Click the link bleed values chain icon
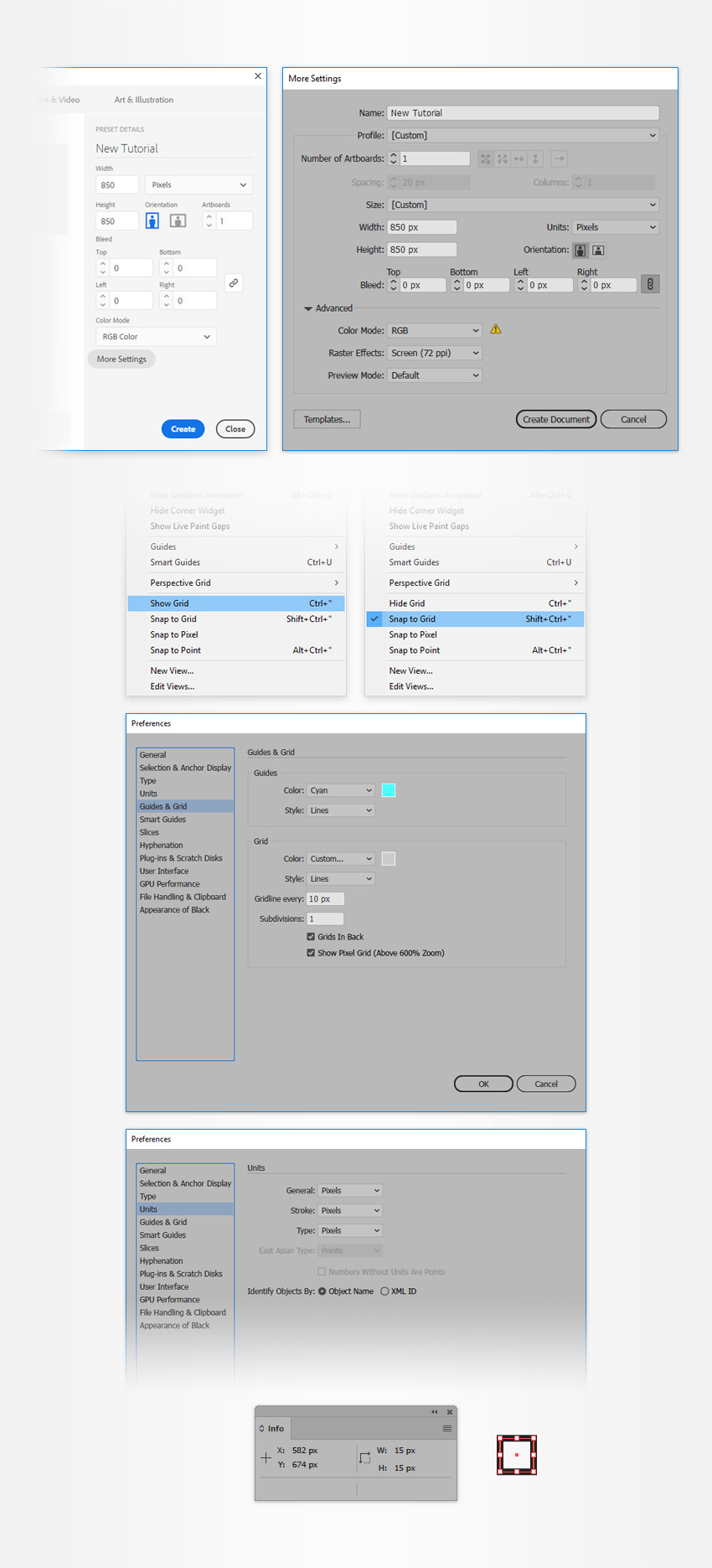 [x=234, y=283]
